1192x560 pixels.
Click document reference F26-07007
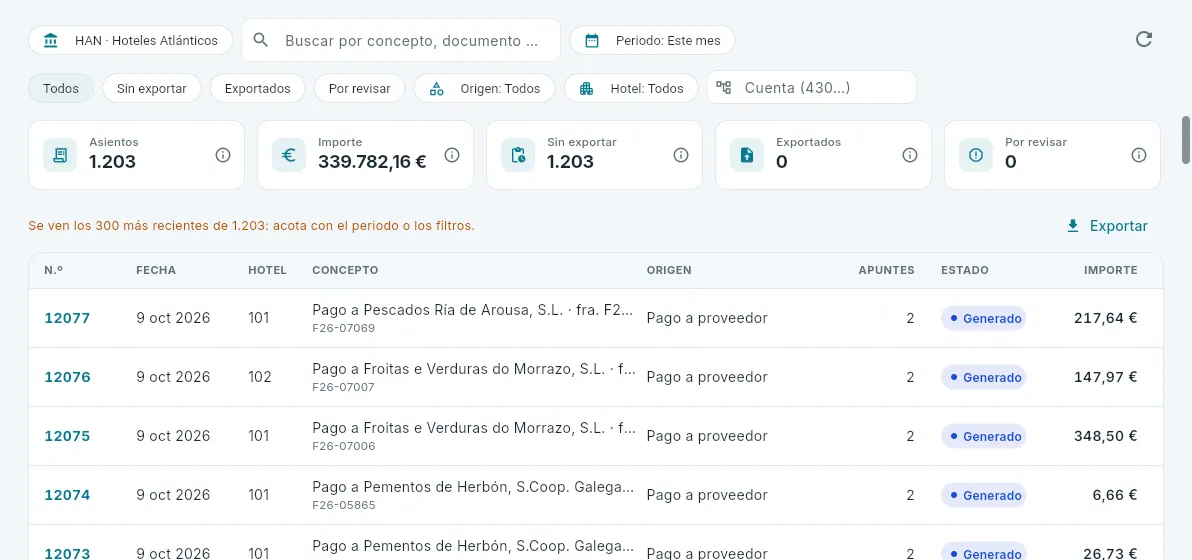pyautogui.click(x=344, y=388)
